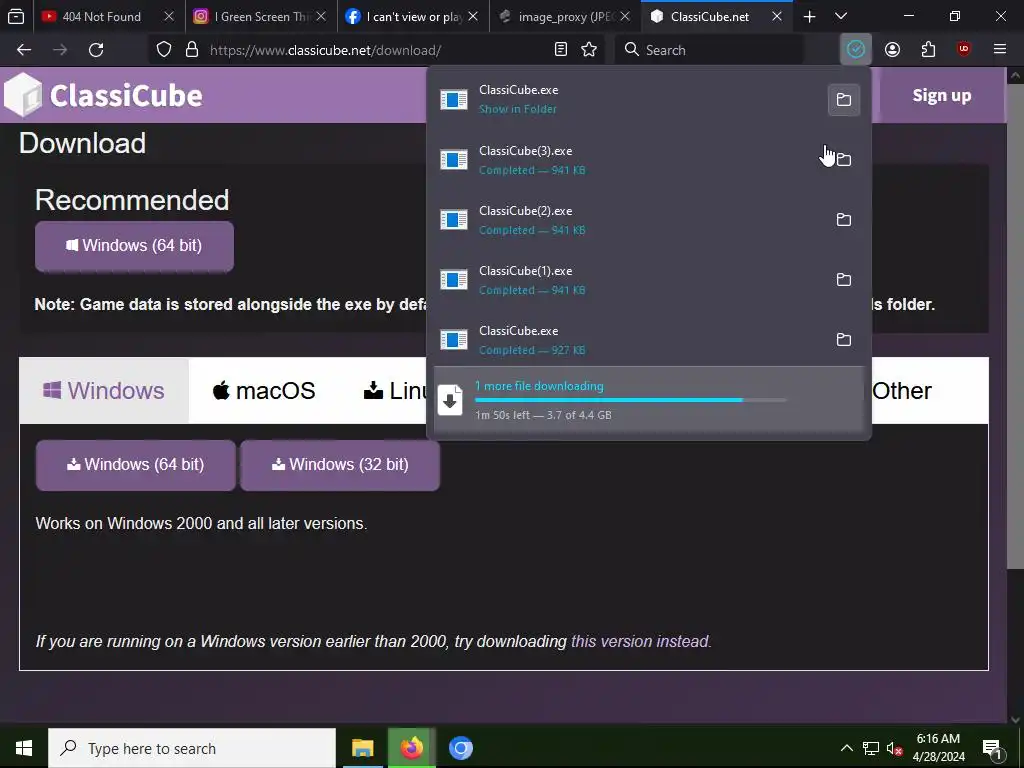Show ClassiCube(3).exe in its folder
1024x768 pixels.
(x=844, y=159)
